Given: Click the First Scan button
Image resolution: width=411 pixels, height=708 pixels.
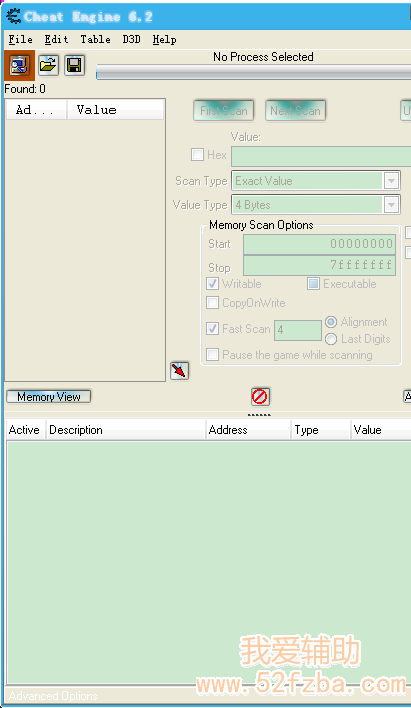Looking at the screenshot, I should (x=224, y=111).
